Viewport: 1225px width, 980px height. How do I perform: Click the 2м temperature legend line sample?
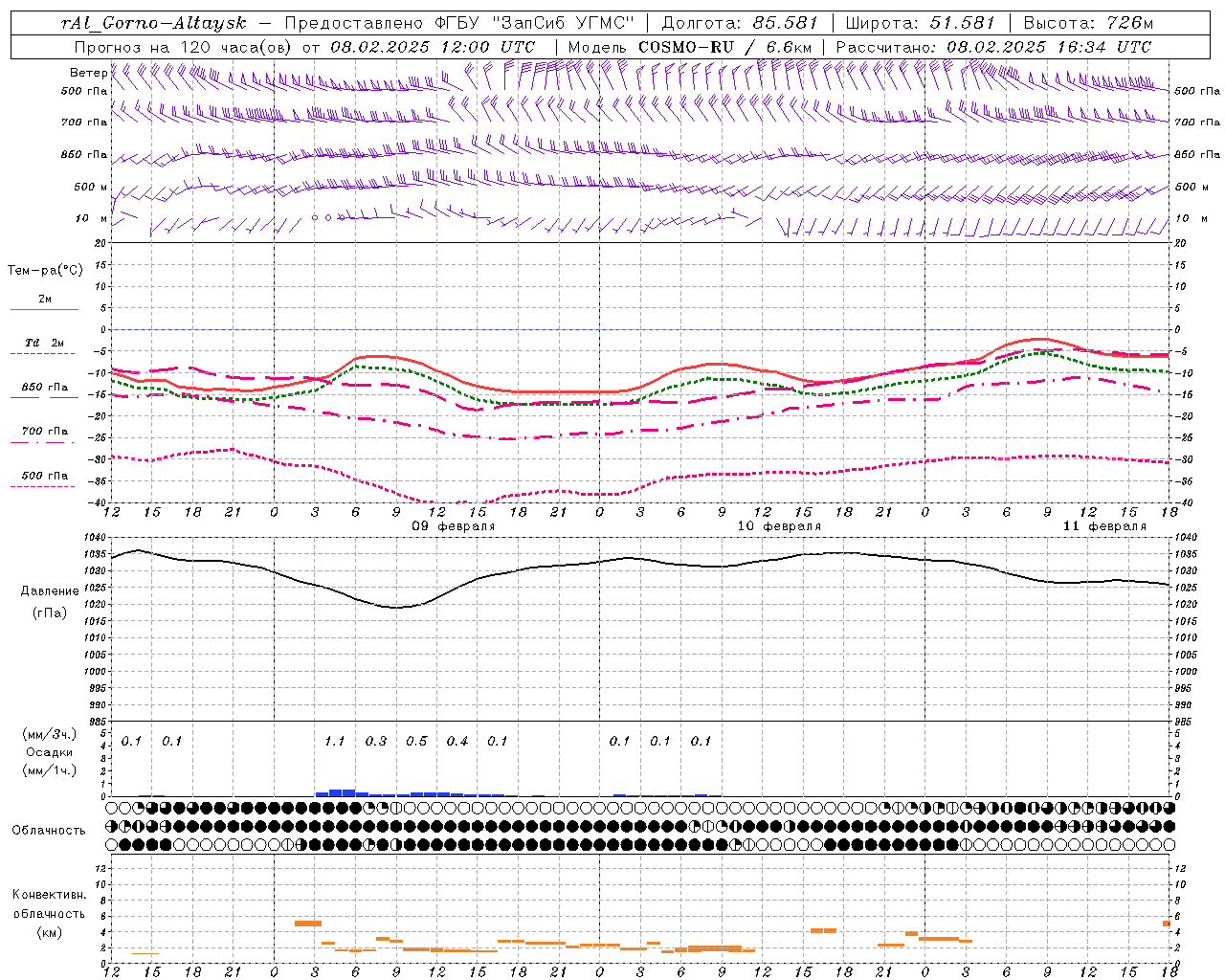tap(44, 310)
